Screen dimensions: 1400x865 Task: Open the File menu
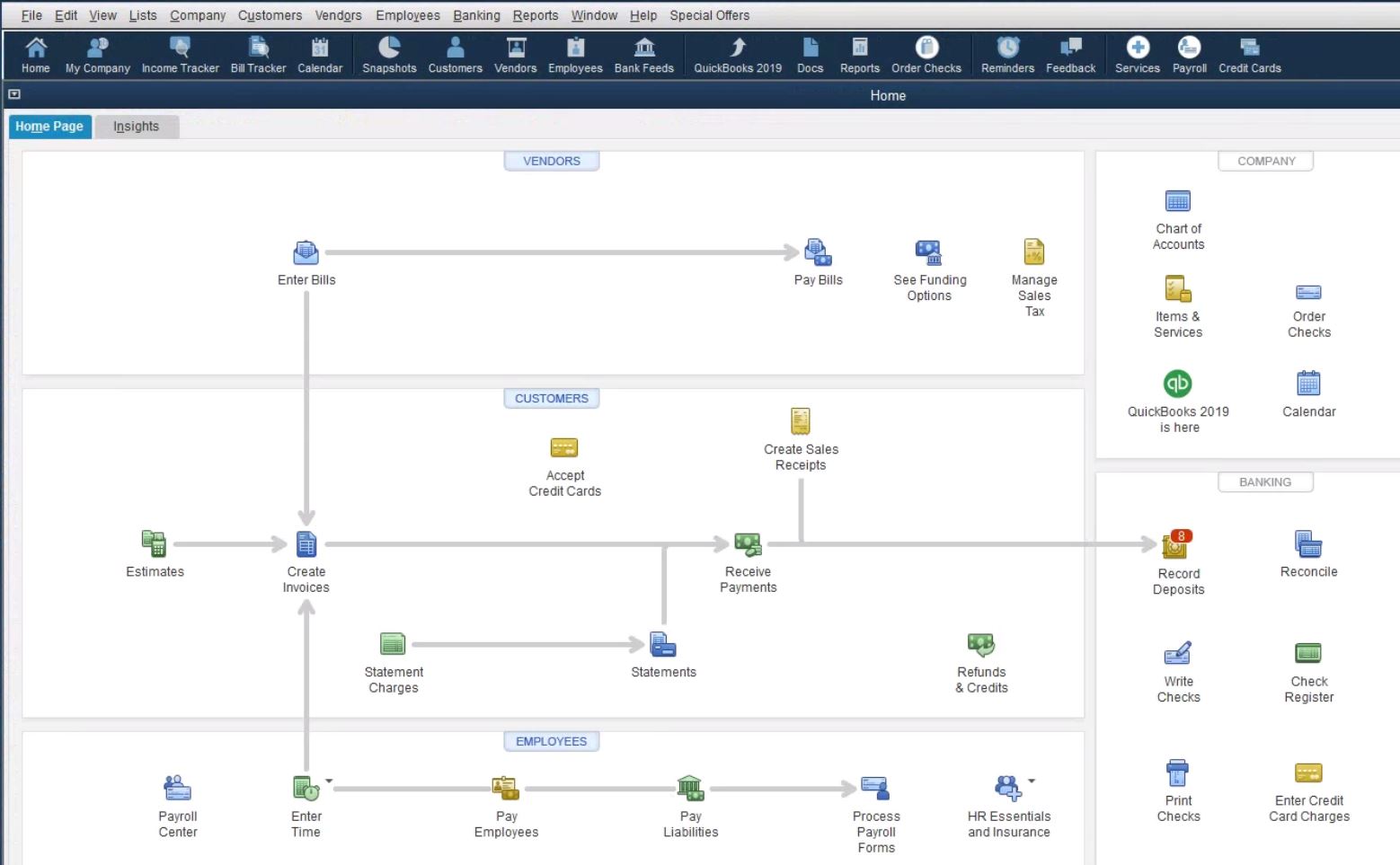[x=31, y=15]
